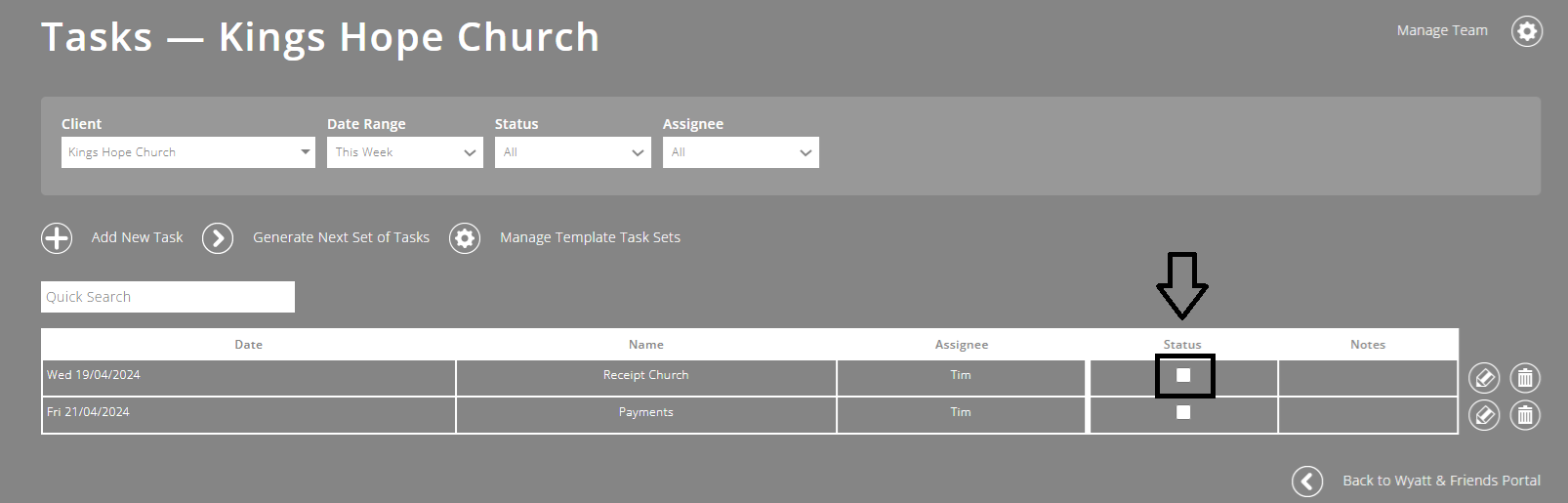Sort by the Status column header

coord(1182,345)
